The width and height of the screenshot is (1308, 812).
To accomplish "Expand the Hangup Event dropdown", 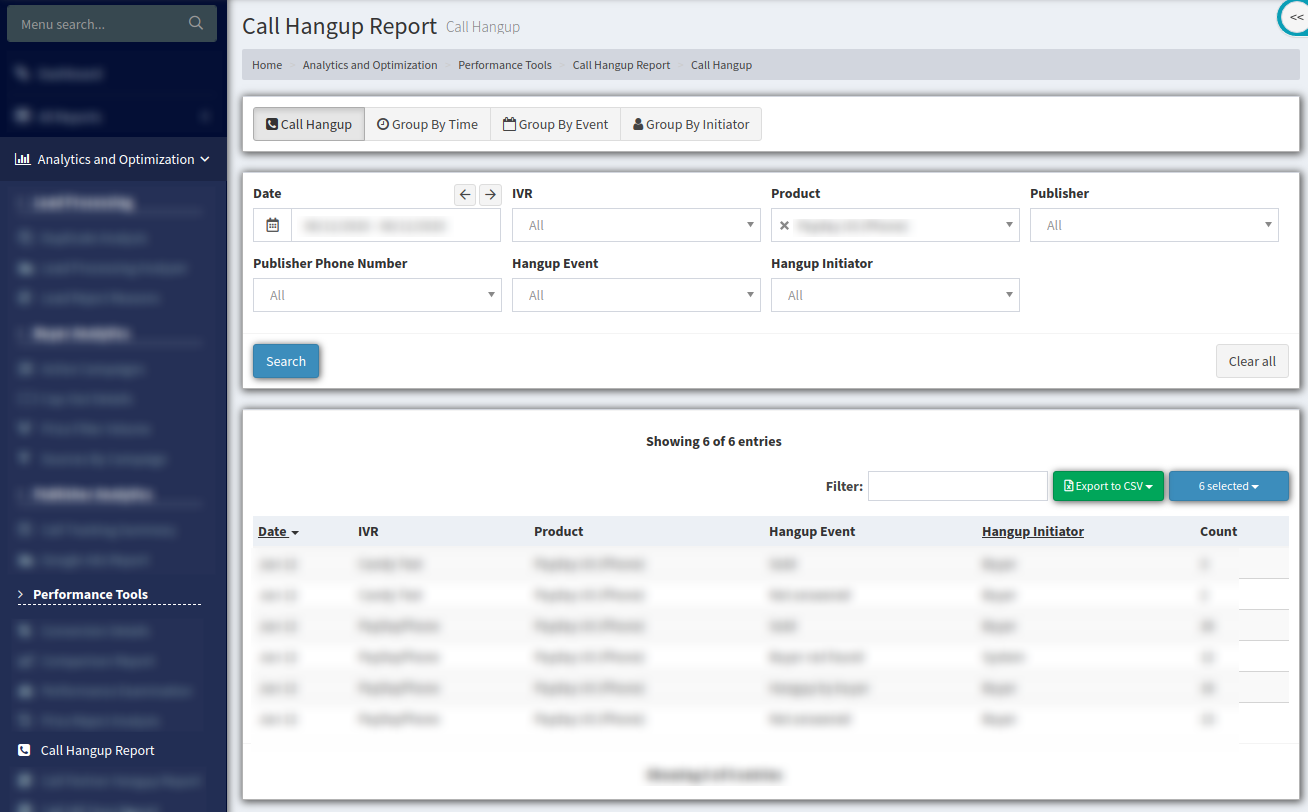I will 636,296.
